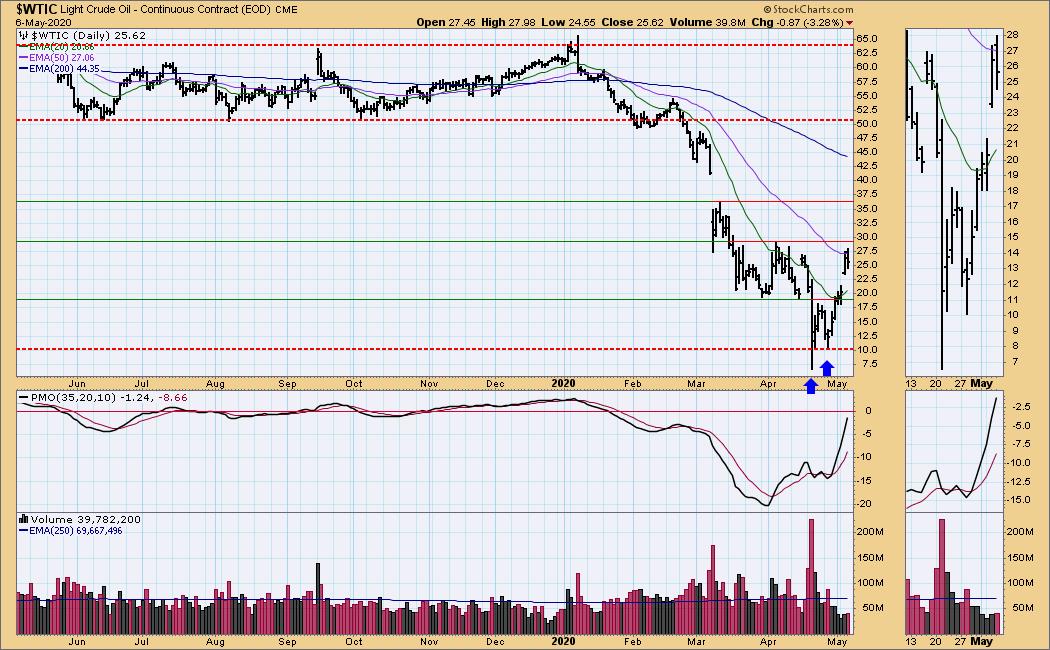Screen dimensions: 1050x650
Task: Click the Sep month label under price chart
Action: coord(287,384)
